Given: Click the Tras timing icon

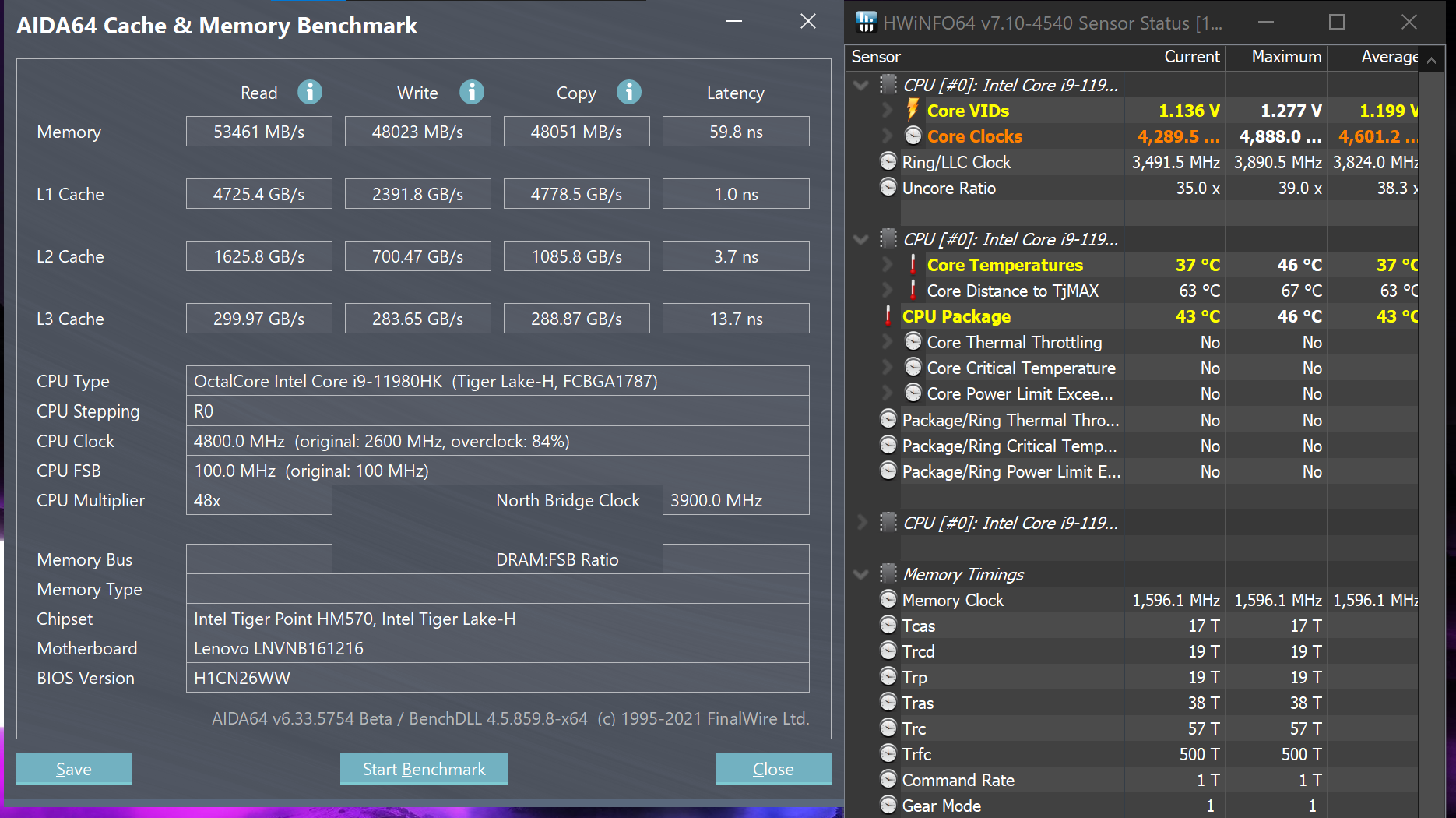Looking at the screenshot, I should pos(888,703).
